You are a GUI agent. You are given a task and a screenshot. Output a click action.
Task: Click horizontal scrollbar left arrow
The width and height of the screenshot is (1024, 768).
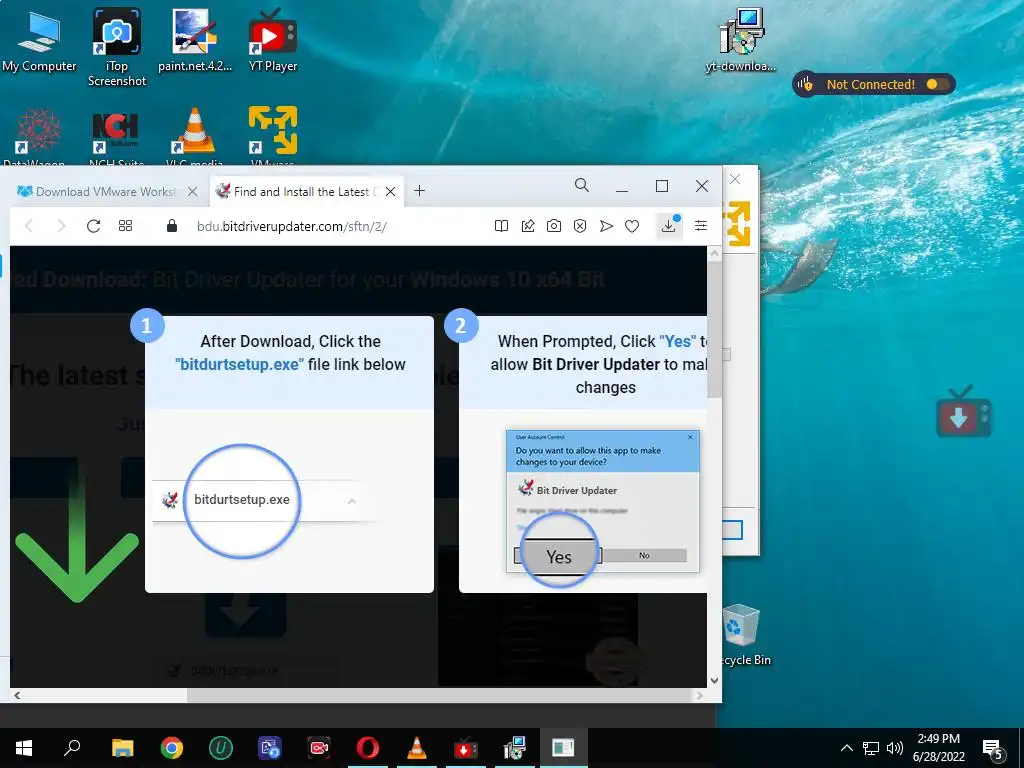click(17, 696)
